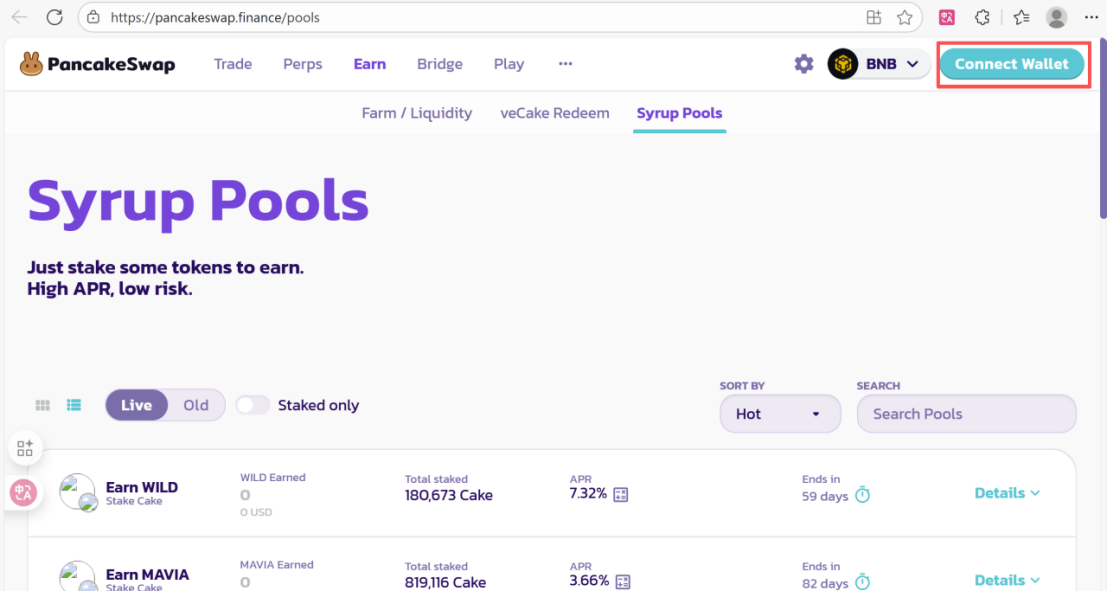Click the 819,116 Cake total staked value
The image size is (1108, 591).
(445, 582)
